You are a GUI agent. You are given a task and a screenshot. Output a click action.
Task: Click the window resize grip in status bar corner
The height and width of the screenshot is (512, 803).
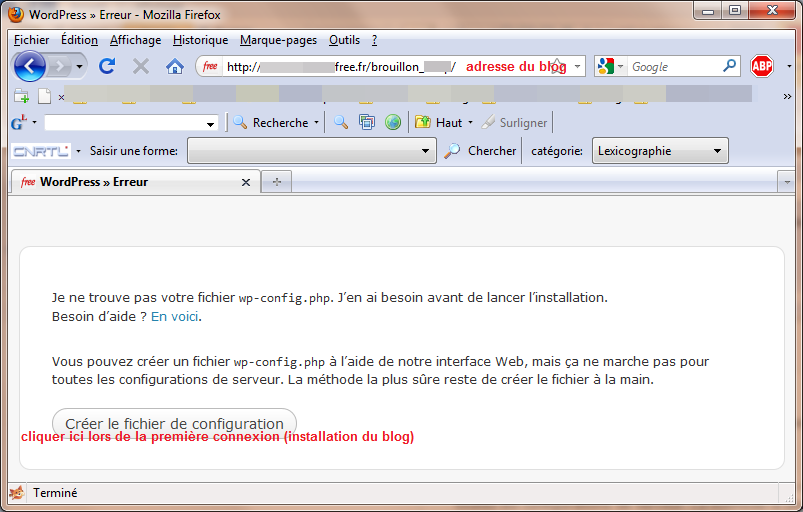[789, 497]
